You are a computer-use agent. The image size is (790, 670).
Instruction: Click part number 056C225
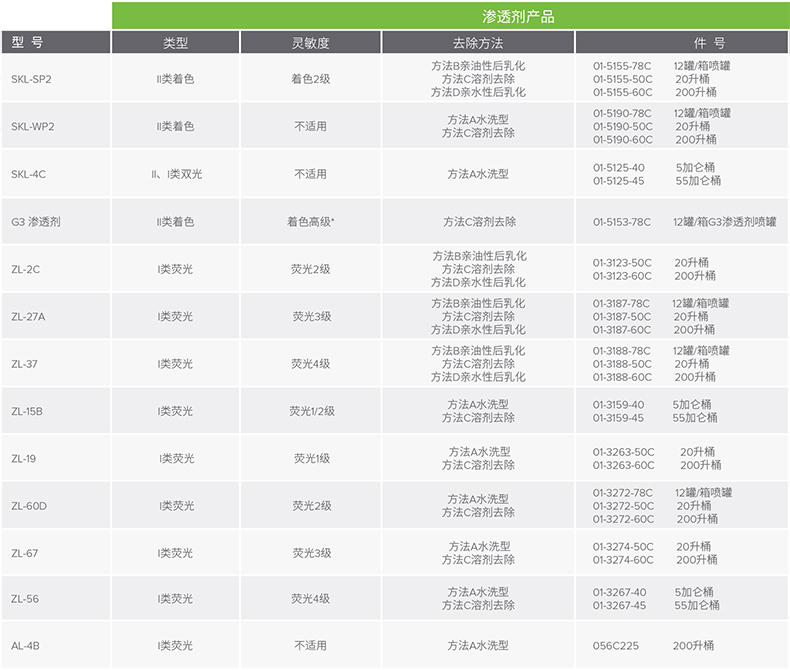click(x=613, y=646)
